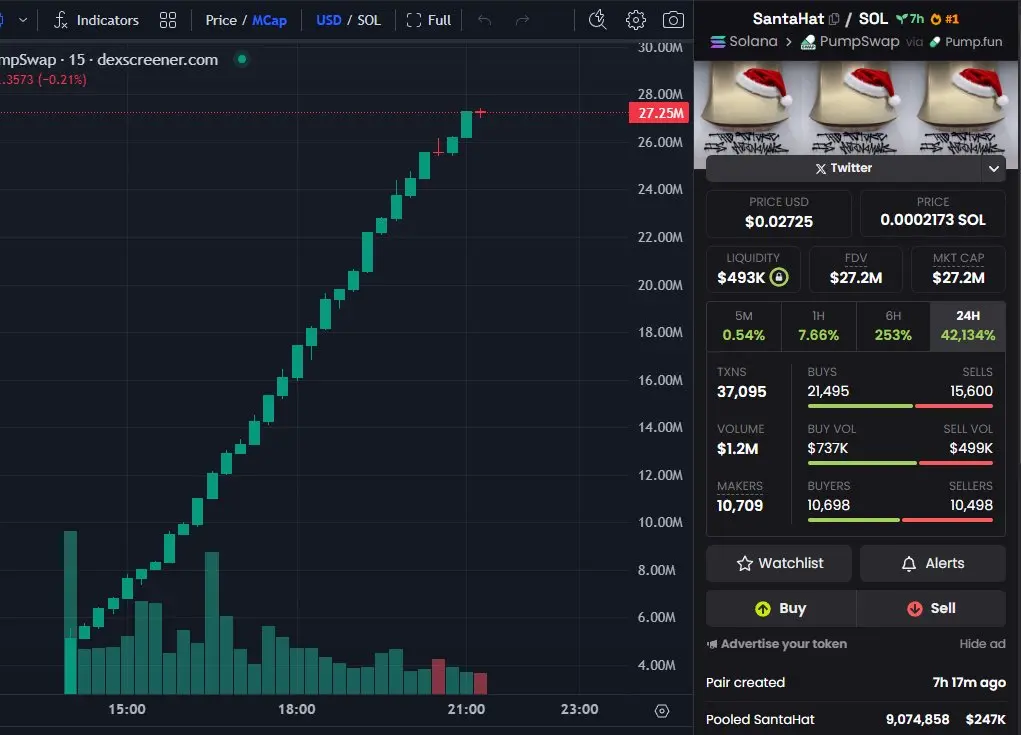Click the TXNS 37,095 value
Screen dimensions: 1021x735
click(x=742, y=391)
